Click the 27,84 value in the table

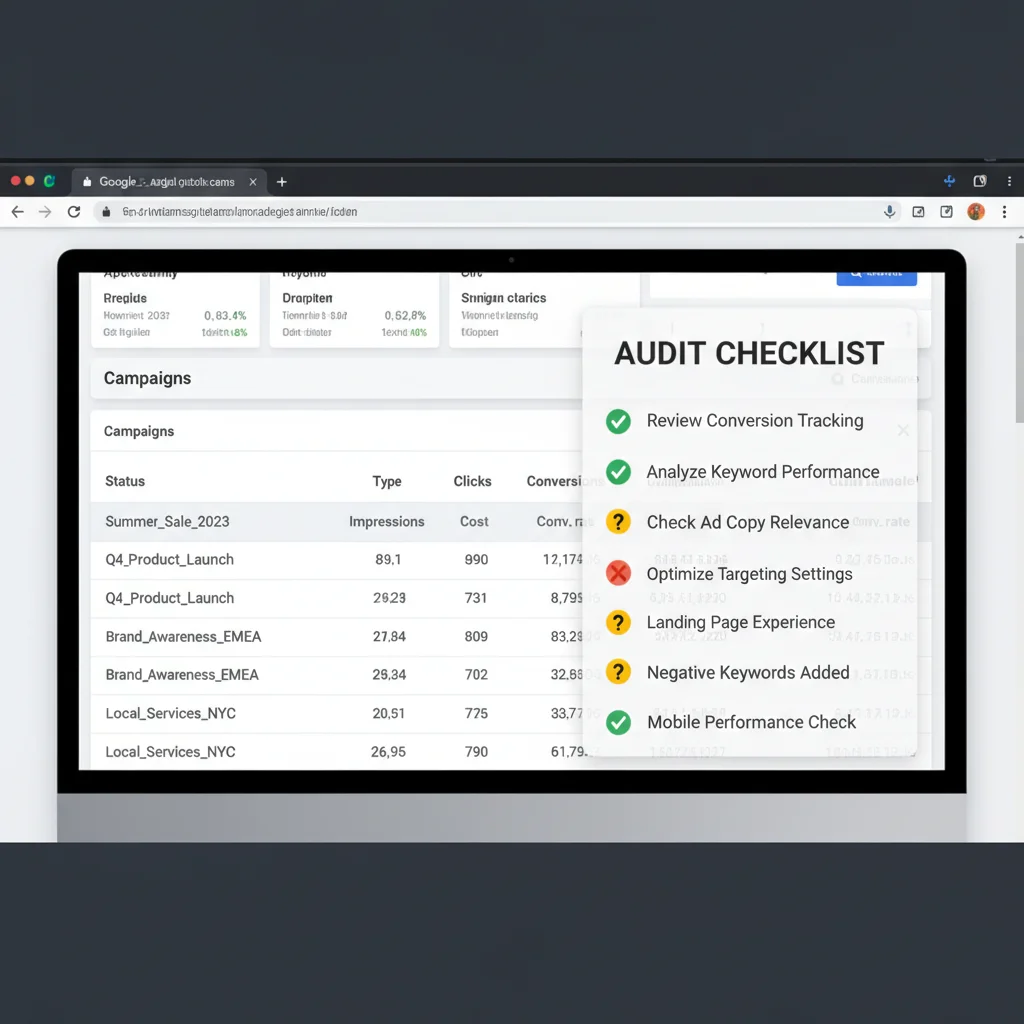[389, 637]
